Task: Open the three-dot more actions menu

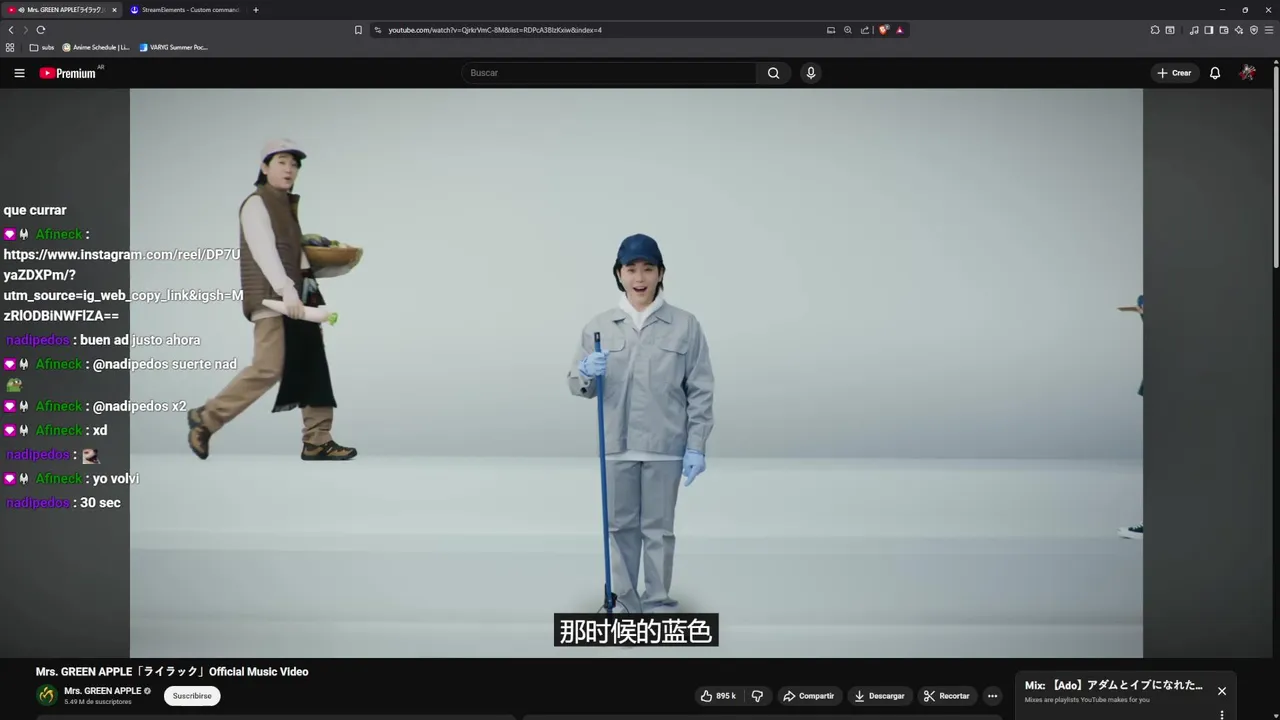Action: [992, 696]
